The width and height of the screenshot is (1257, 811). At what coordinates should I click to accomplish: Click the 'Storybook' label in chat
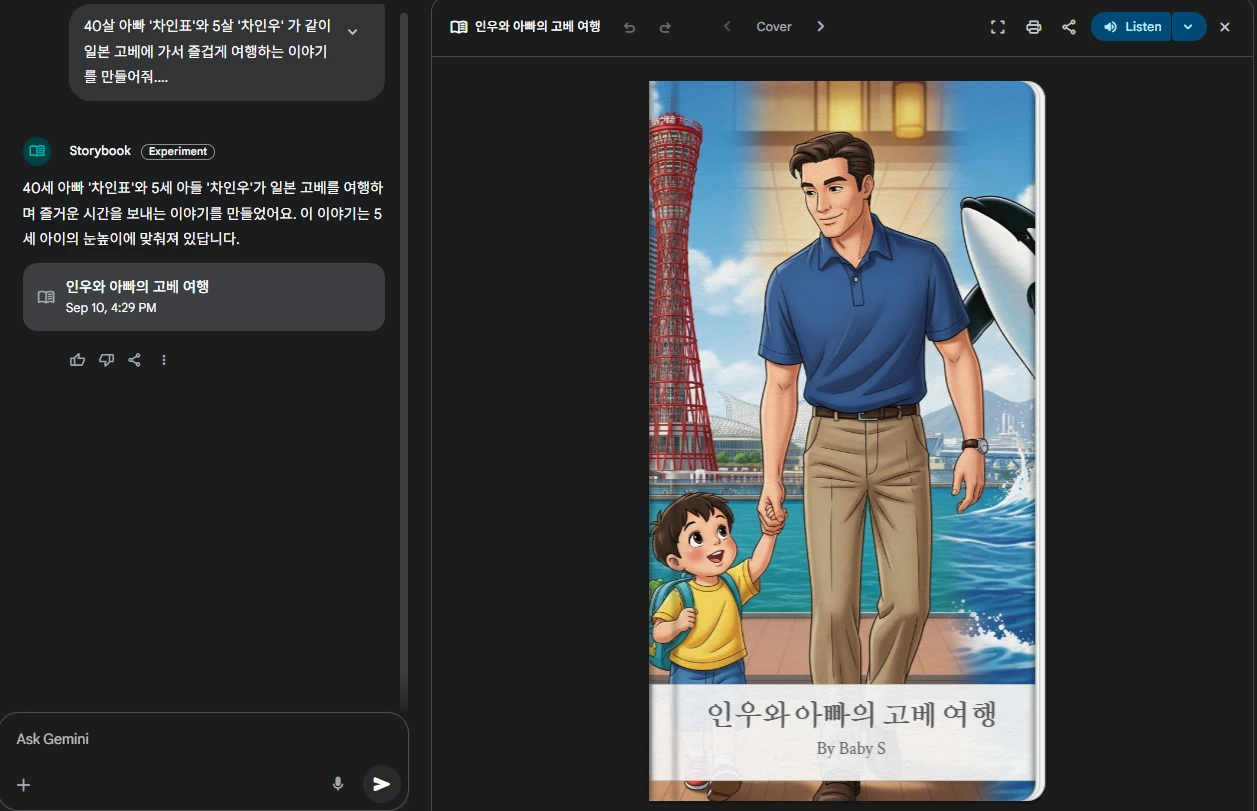(x=100, y=151)
